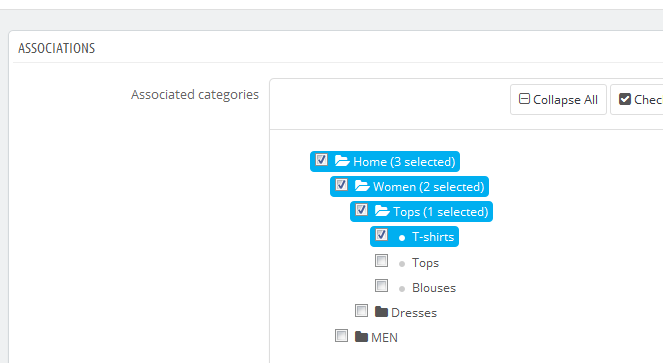The width and height of the screenshot is (663, 363).
Task: Click the bullet icon beside T-shirts
Action: (x=402, y=239)
